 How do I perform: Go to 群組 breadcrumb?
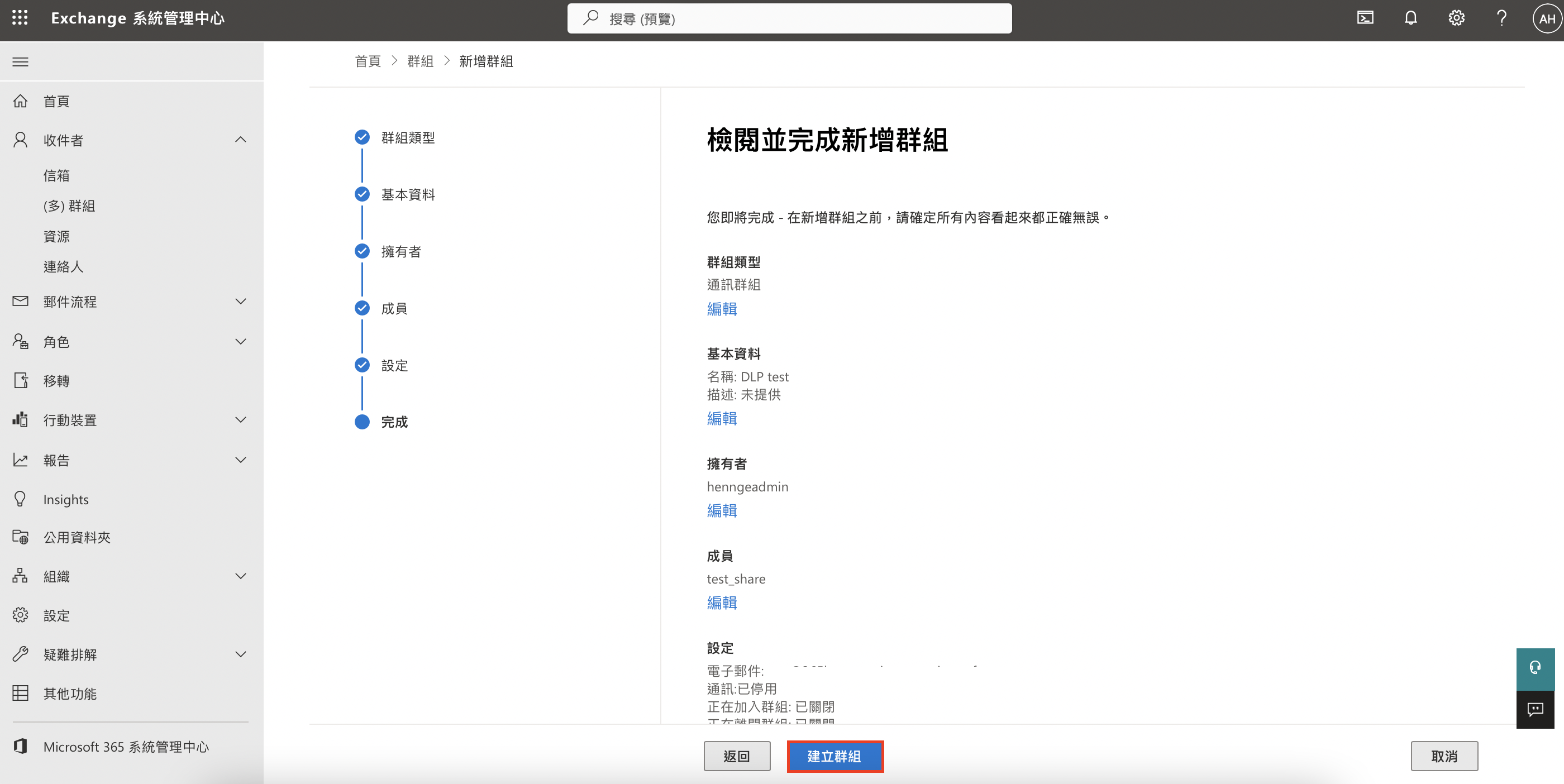click(420, 61)
